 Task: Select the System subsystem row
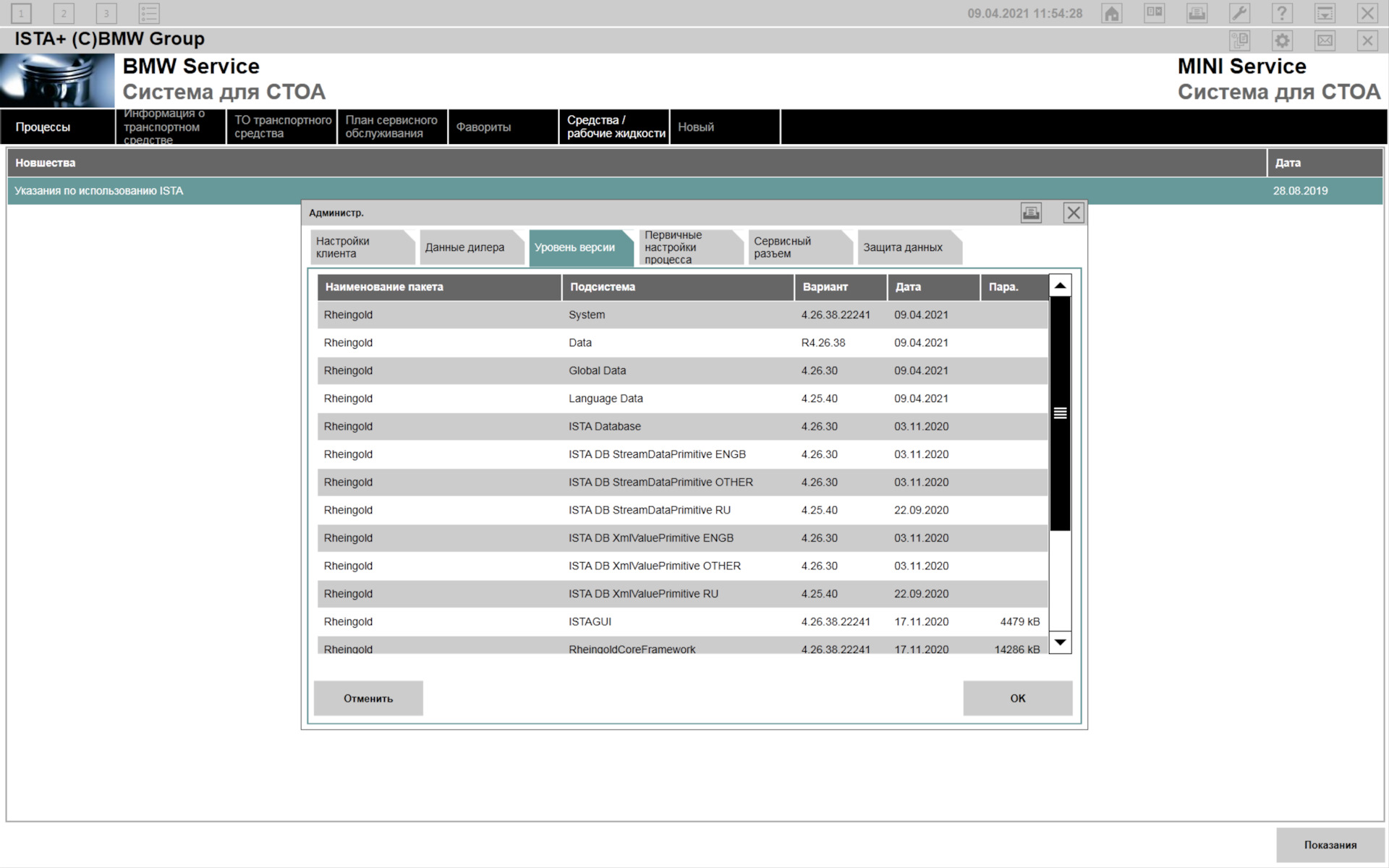pyautogui.click(x=682, y=315)
